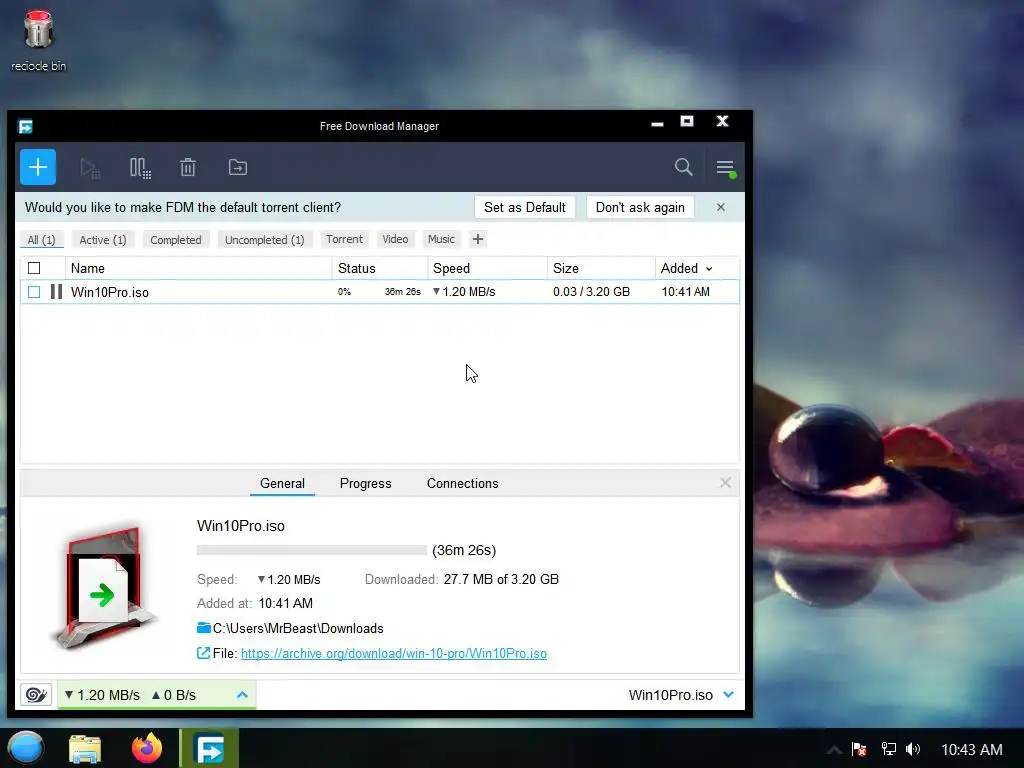Select the Completed filter tab
This screenshot has width=1024, height=768.
point(176,240)
